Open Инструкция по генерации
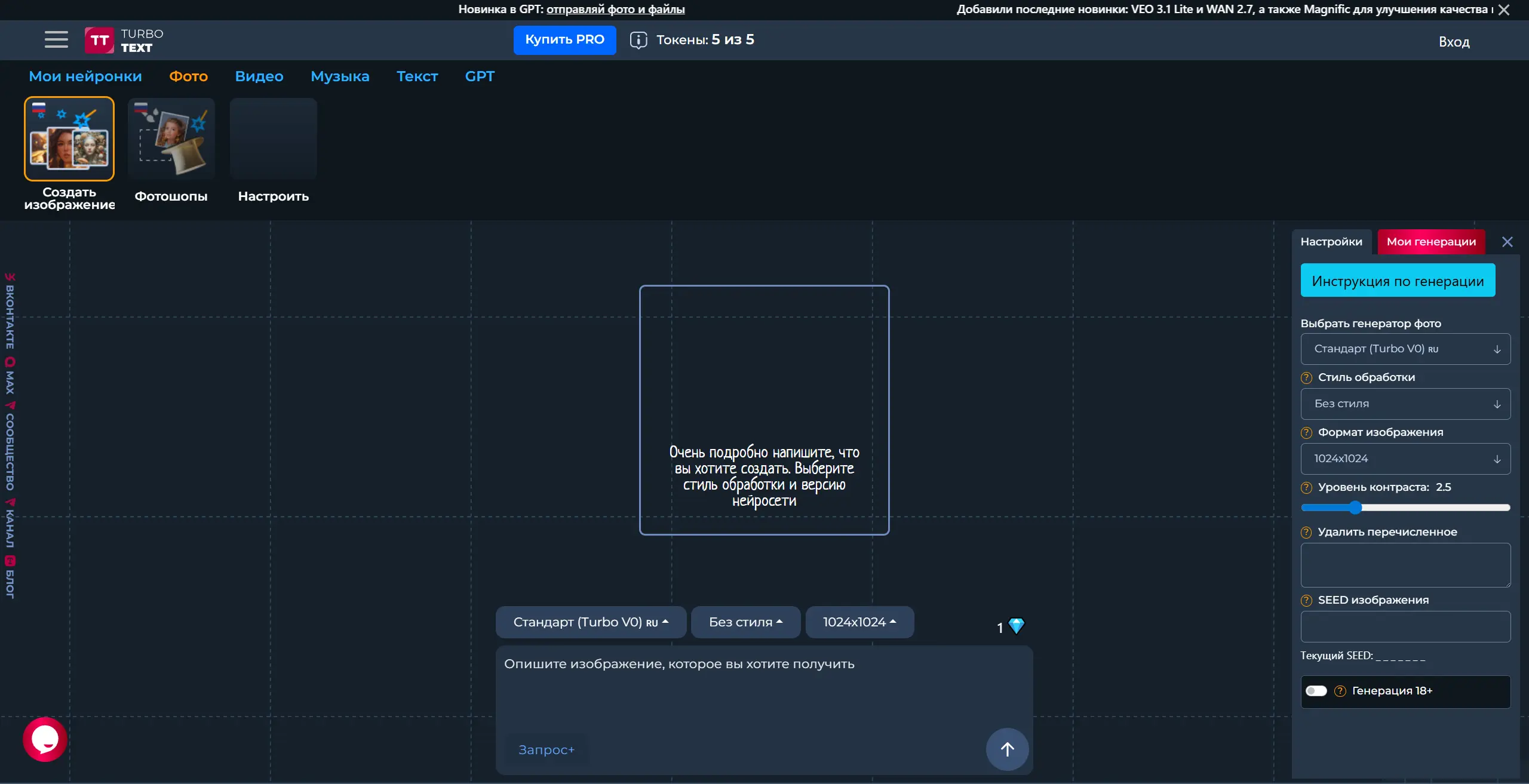Screen dimensions: 1529x784 (x=1397, y=281)
